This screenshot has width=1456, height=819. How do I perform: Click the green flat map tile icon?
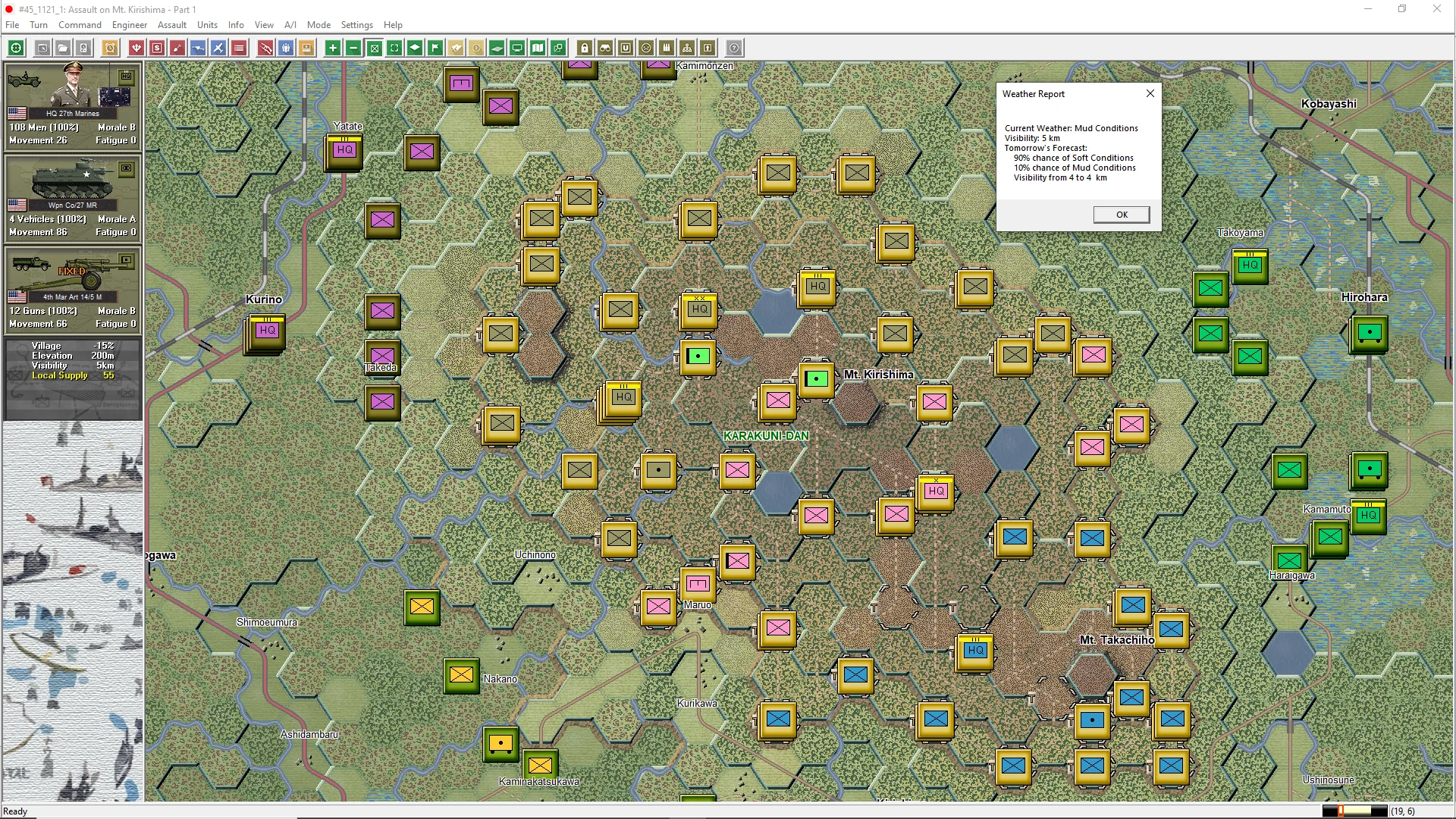click(x=497, y=49)
